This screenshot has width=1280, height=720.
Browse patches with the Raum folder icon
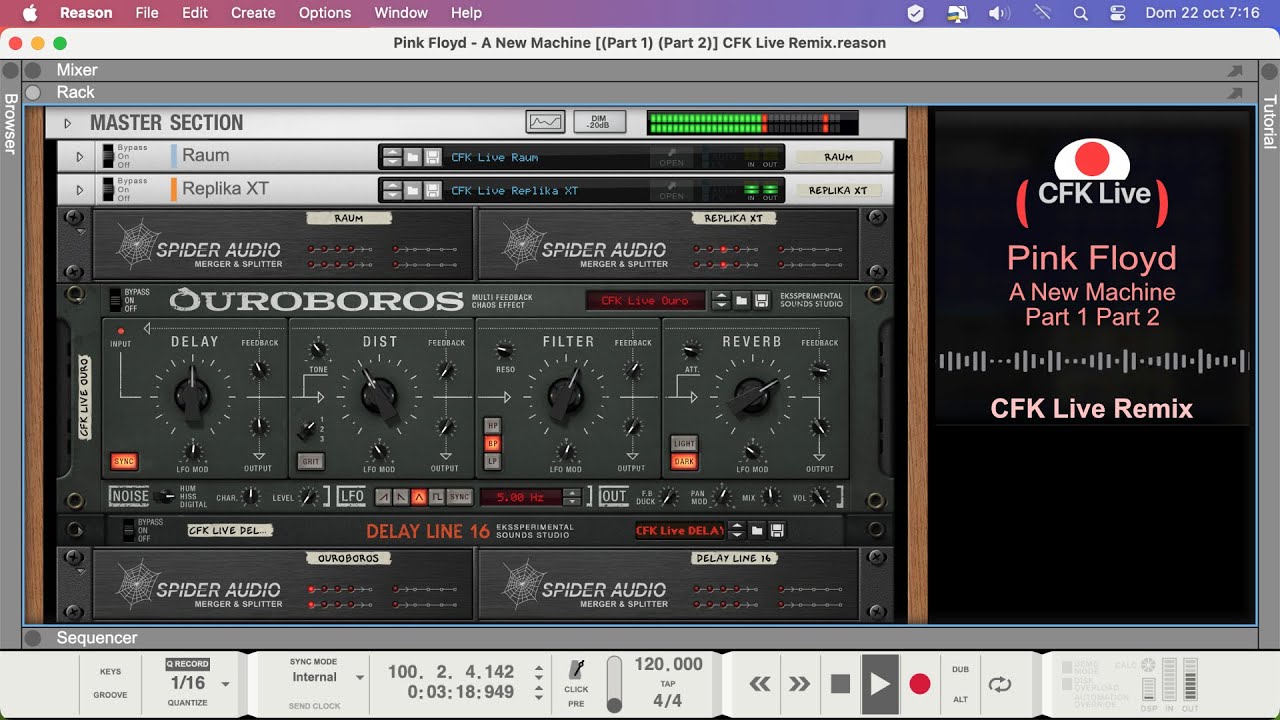click(413, 157)
